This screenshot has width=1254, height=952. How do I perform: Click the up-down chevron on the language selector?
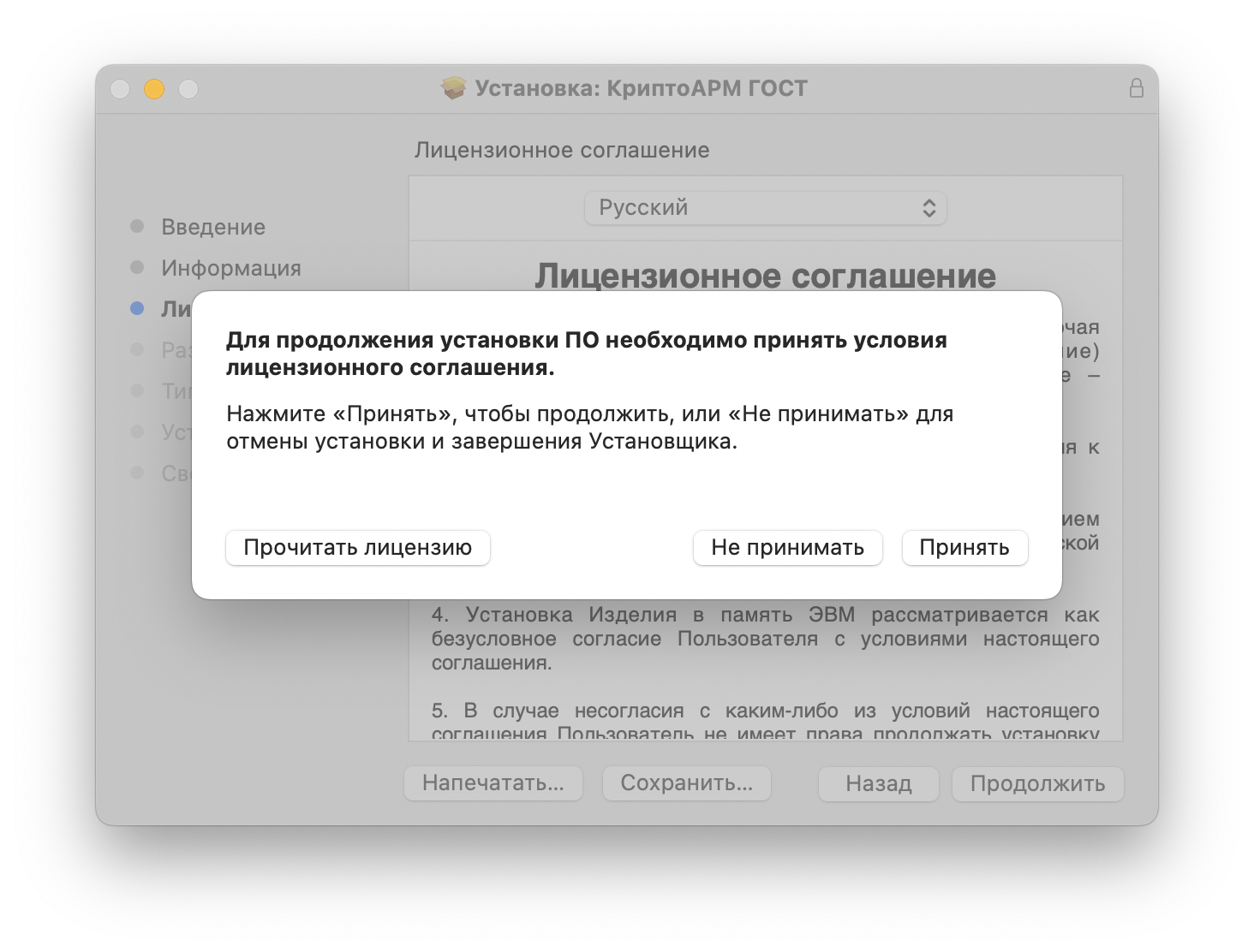tap(928, 207)
